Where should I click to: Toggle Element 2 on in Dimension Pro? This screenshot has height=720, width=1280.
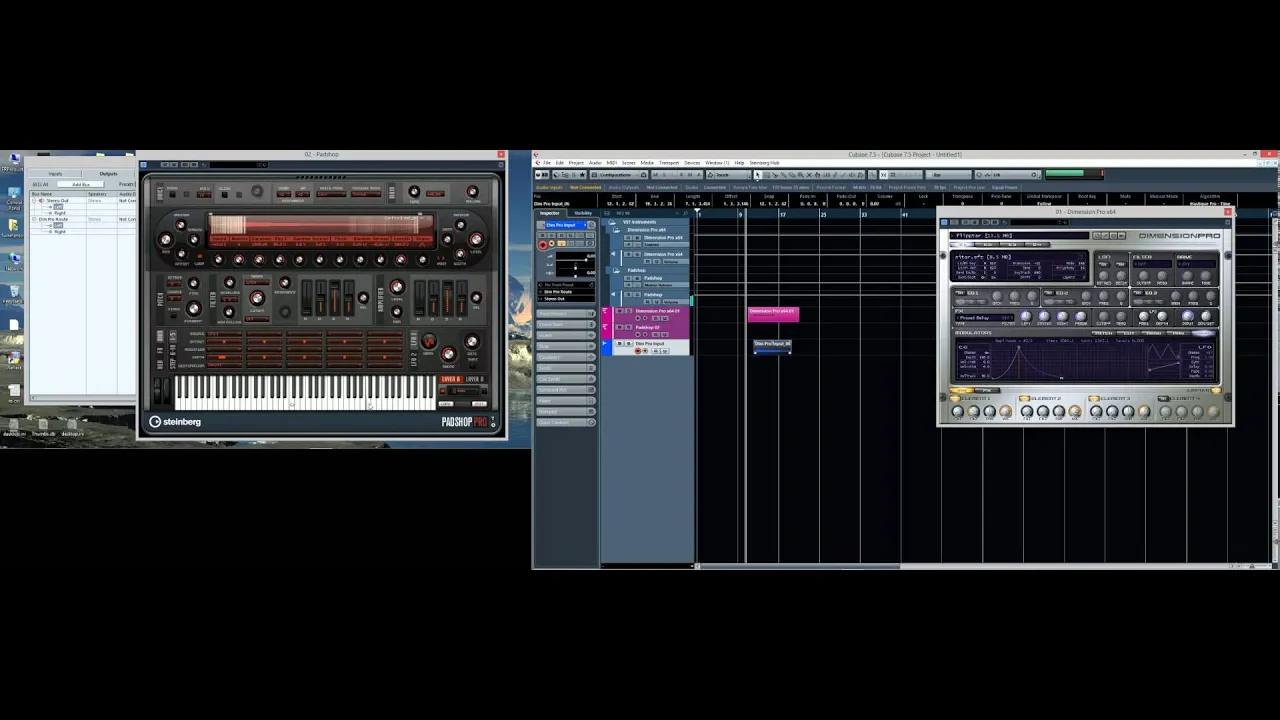pos(1025,398)
